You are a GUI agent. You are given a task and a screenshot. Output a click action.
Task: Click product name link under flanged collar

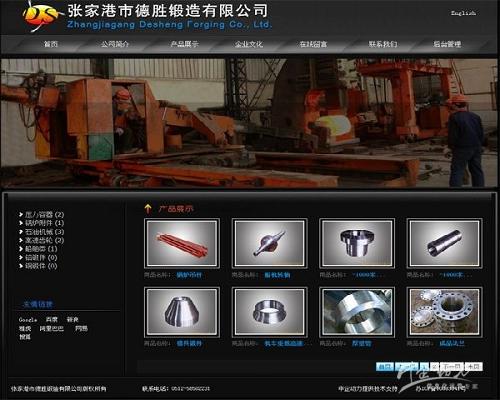(x=369, y=275)
